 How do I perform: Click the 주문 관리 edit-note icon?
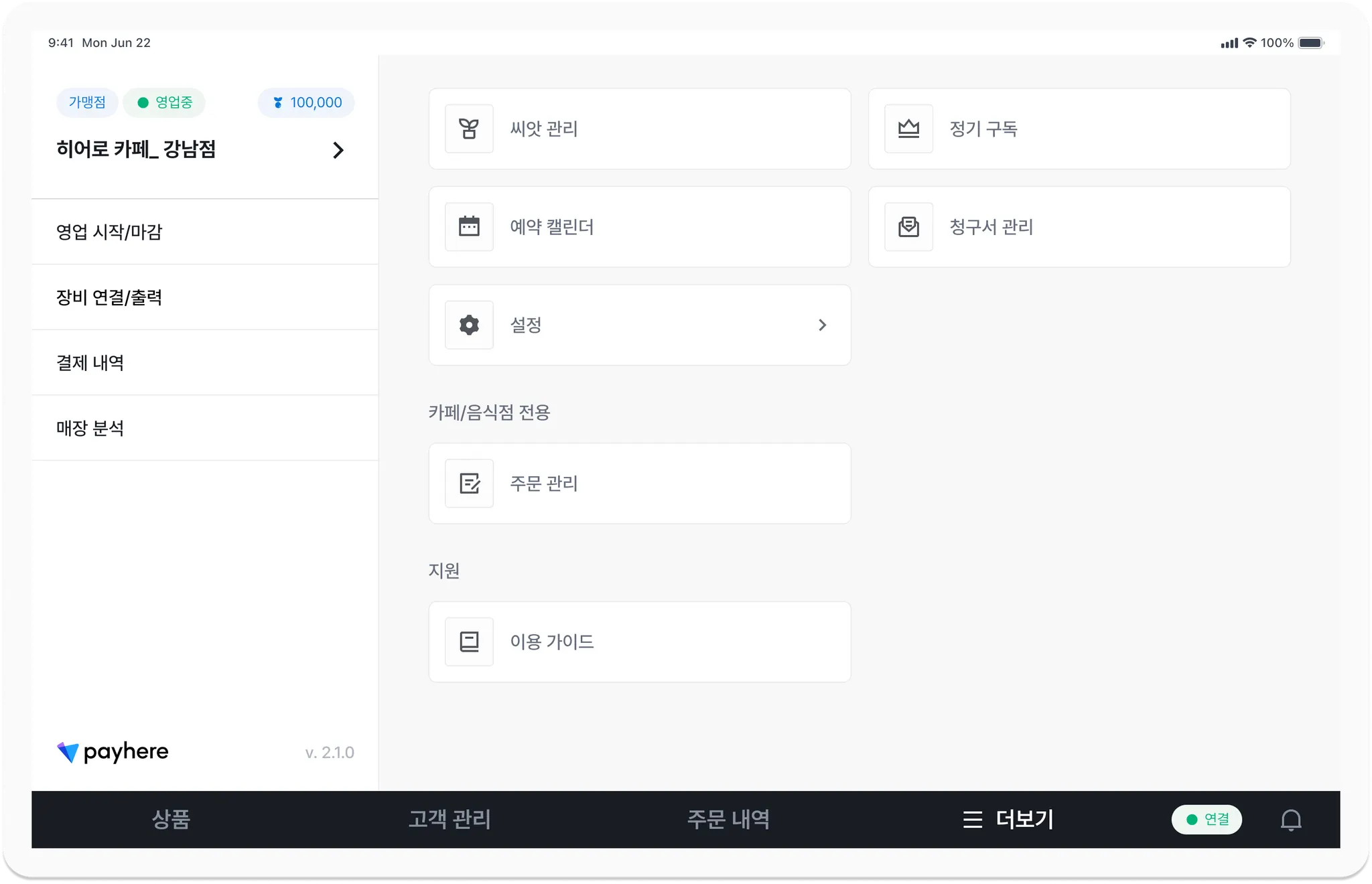tap(469, 484)
